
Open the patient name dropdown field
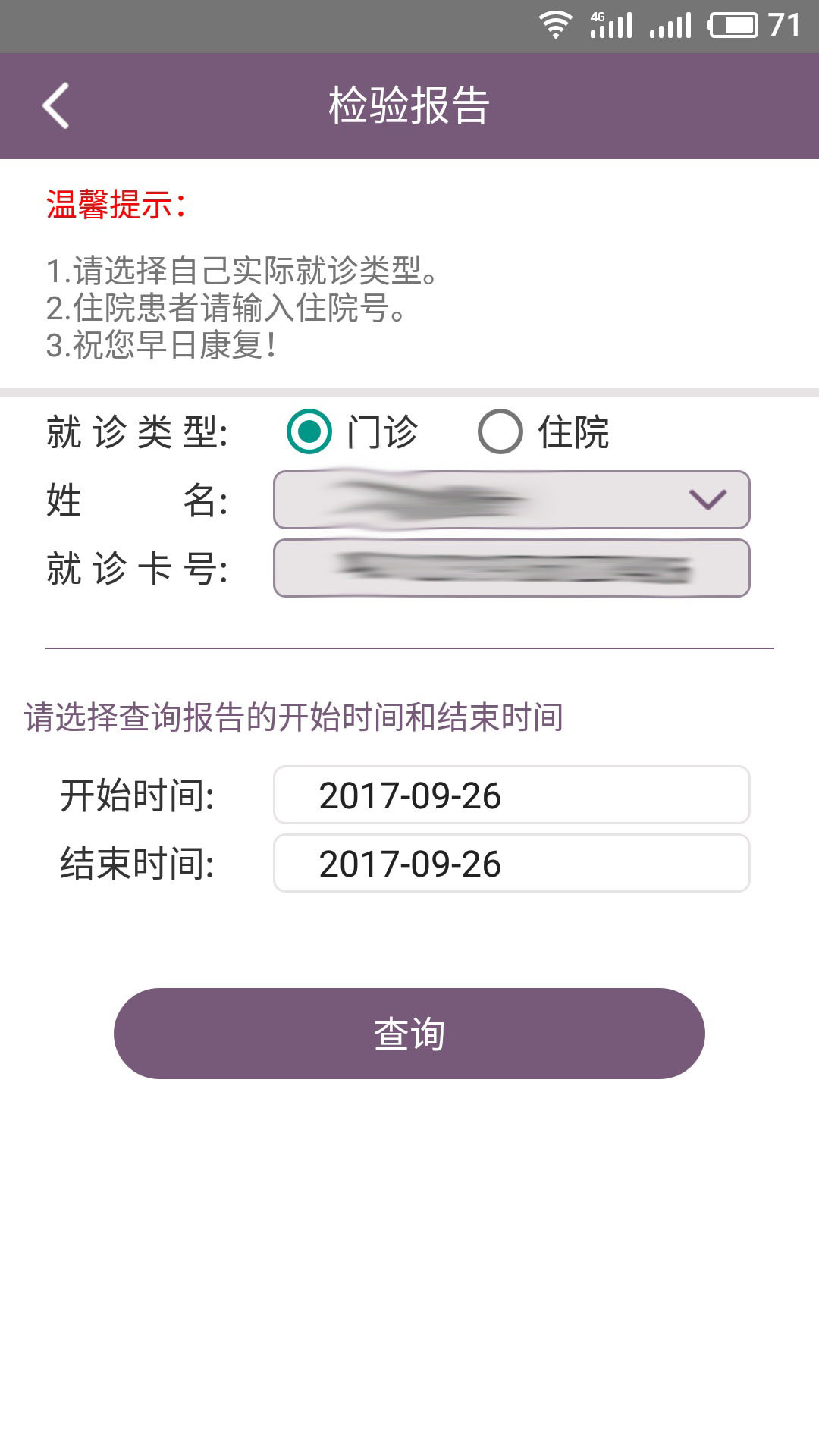click(x=485, y=500)
